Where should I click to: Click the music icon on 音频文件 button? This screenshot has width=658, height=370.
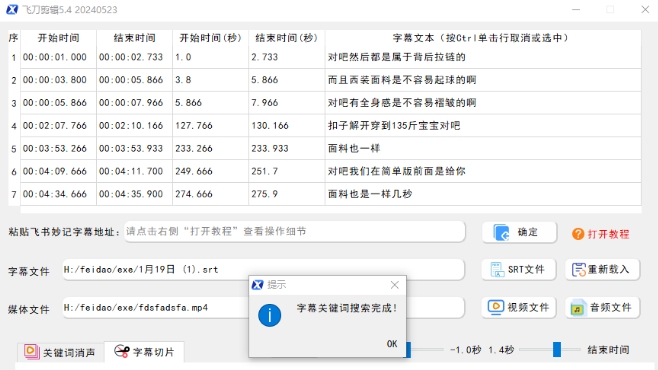coord(578,308)
